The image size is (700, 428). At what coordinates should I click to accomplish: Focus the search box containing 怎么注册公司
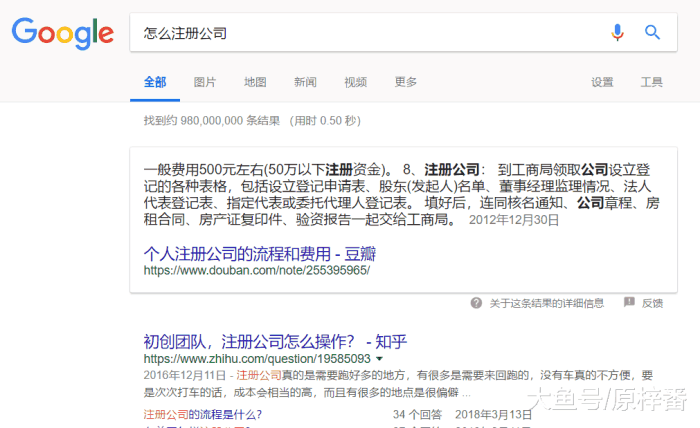[x=360, y=33]
